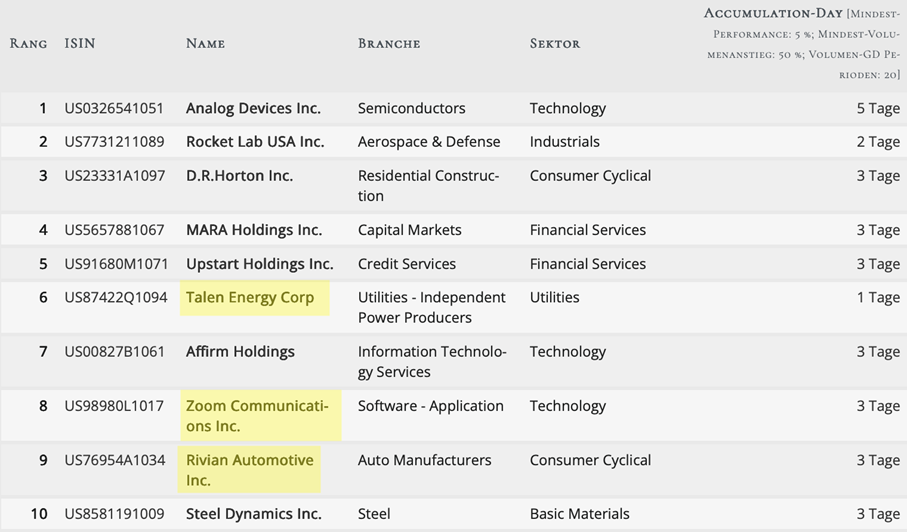Open the highlighted Talen Energy Corp entry
This screenshot has width=907, height=532.
tap(250, 297)
